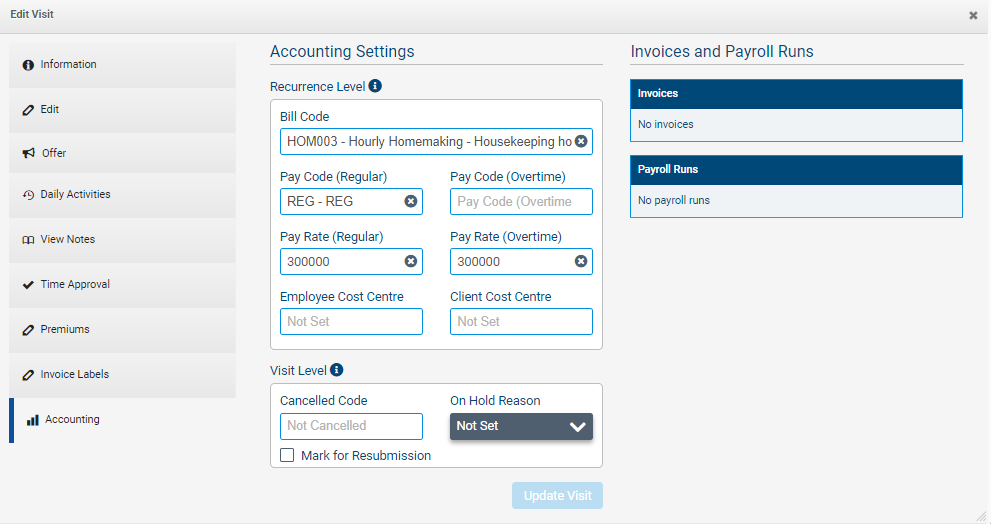Switch to the Time Approval tab

[122, 285]
